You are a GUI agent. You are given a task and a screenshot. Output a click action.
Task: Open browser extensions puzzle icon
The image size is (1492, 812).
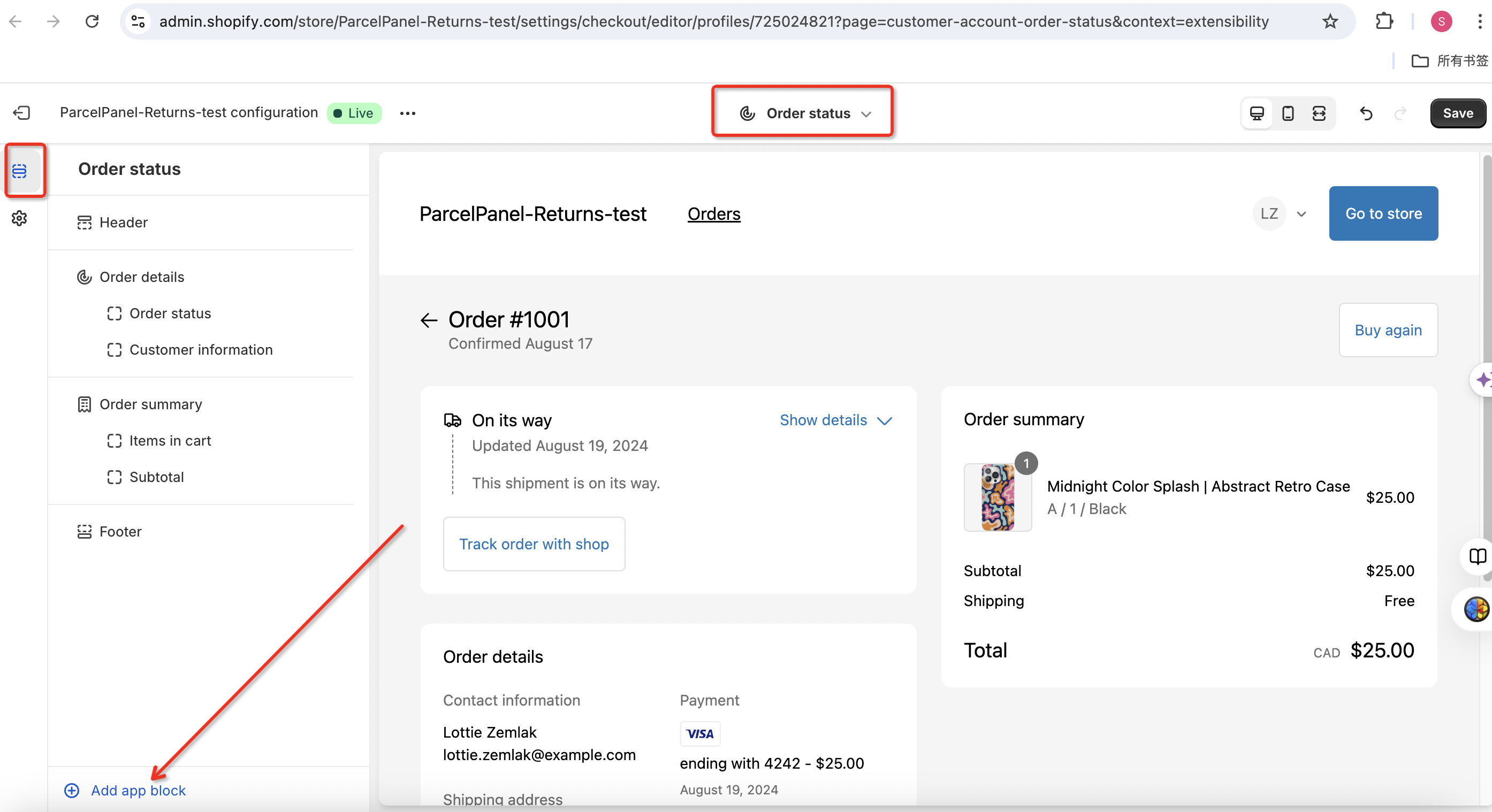coord(1384,21)
